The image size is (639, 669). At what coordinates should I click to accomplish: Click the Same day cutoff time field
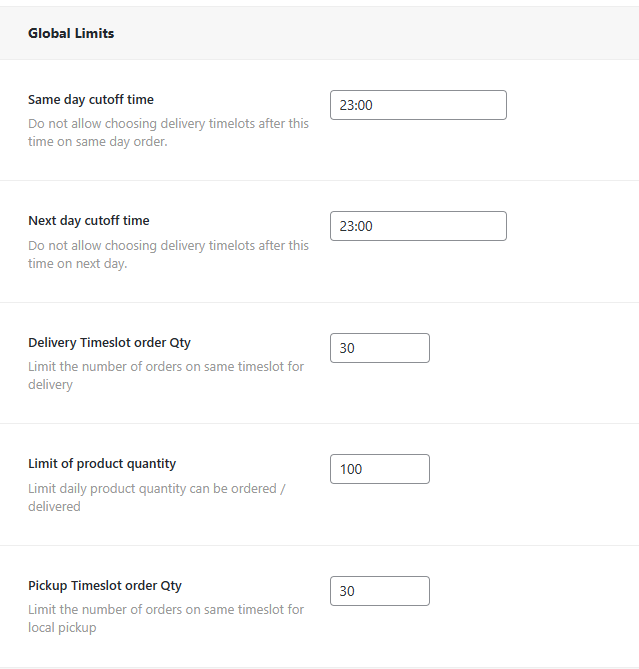click(418, 105)
